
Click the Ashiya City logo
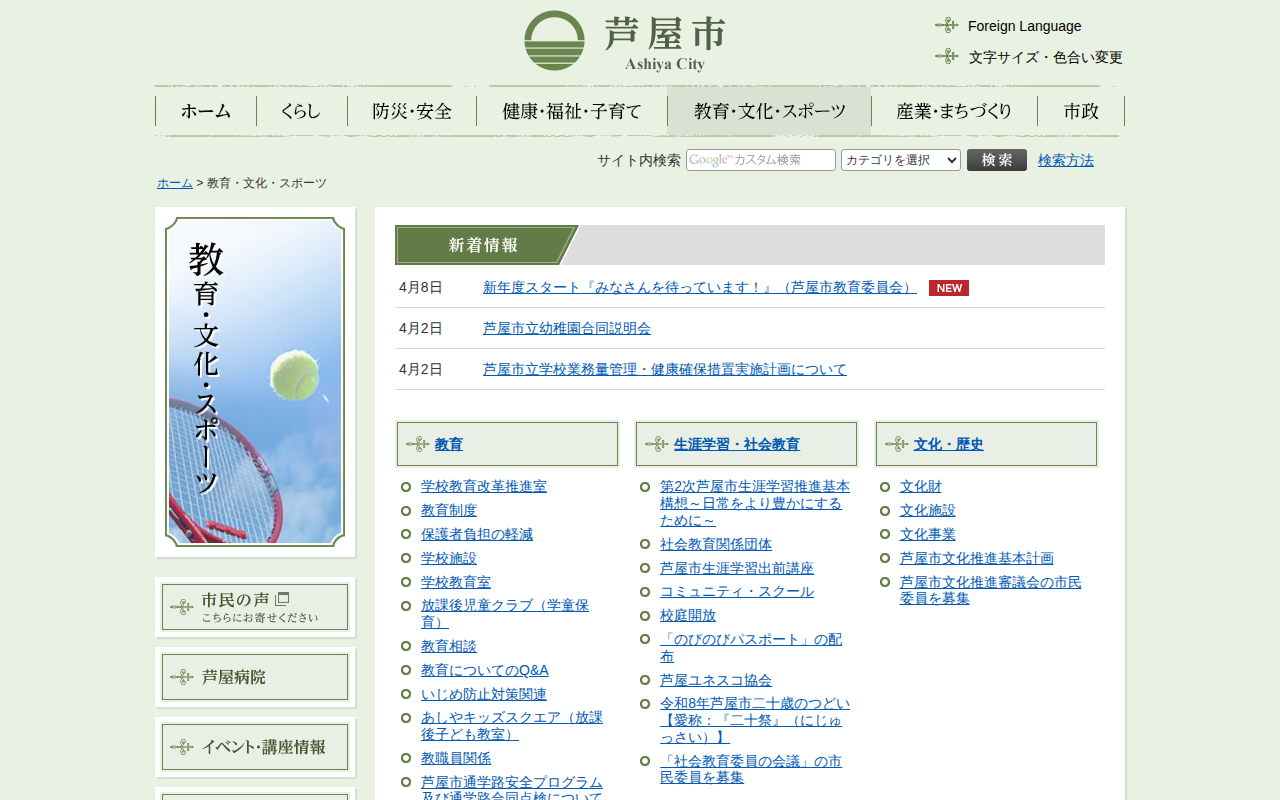tap(624, 41)
